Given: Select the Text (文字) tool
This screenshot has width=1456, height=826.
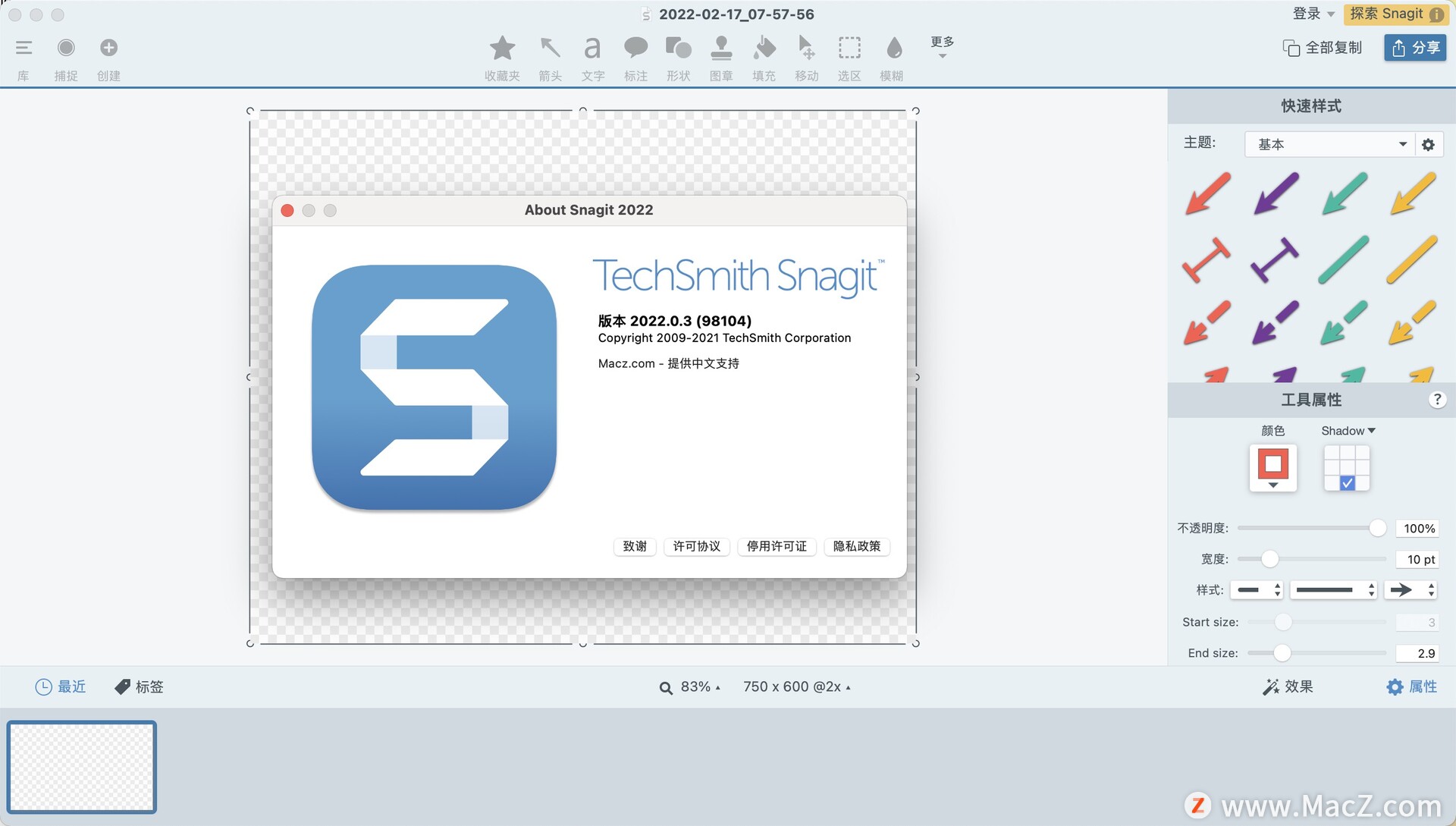Looking at the screenshot, I should [592, 49].
